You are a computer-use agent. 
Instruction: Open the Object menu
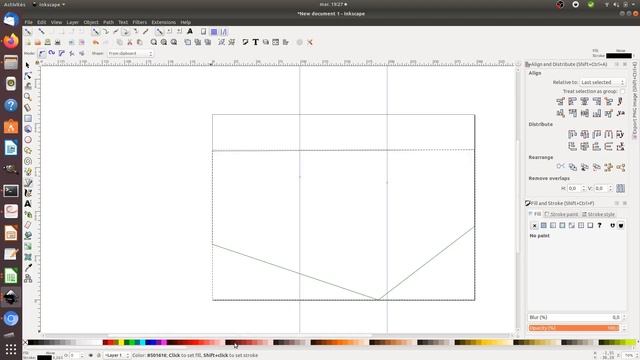(x=91, y=22)
